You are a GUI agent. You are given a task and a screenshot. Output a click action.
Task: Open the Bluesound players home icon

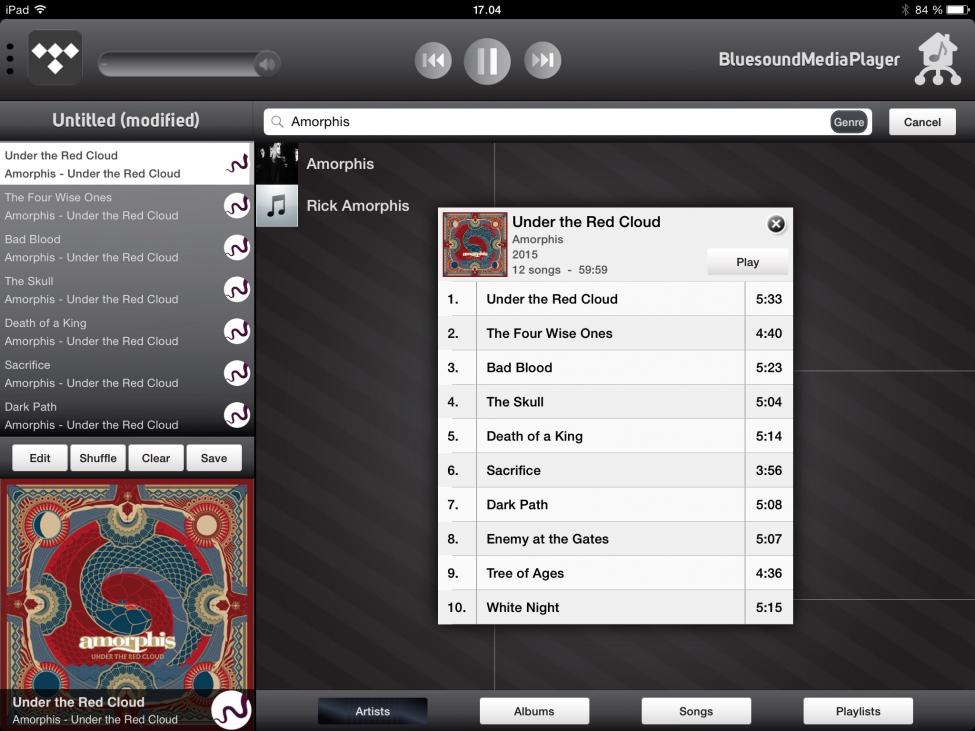(x=938, y=59)
